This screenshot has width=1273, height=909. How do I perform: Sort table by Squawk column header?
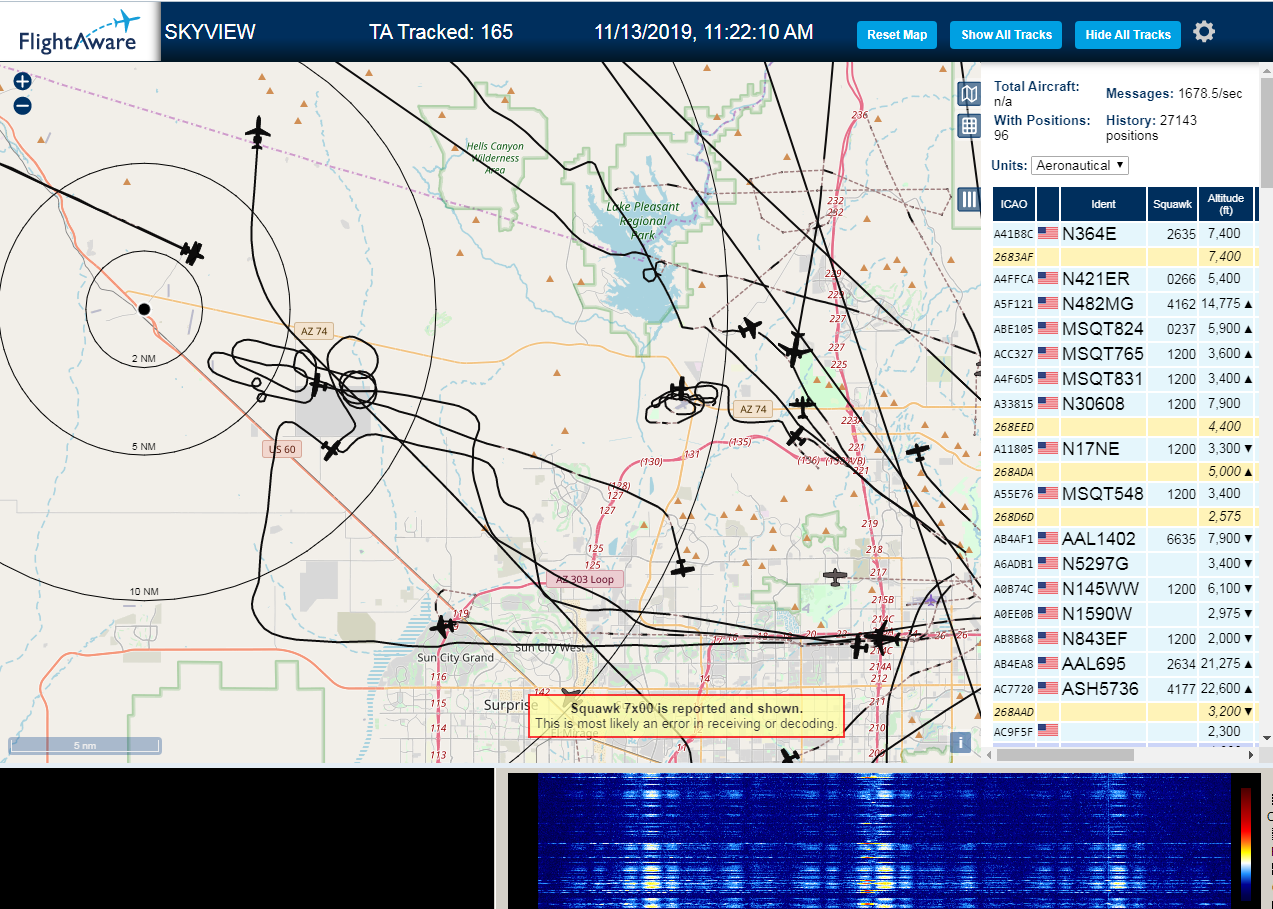pyautogui.click(x=1173, y=204)
